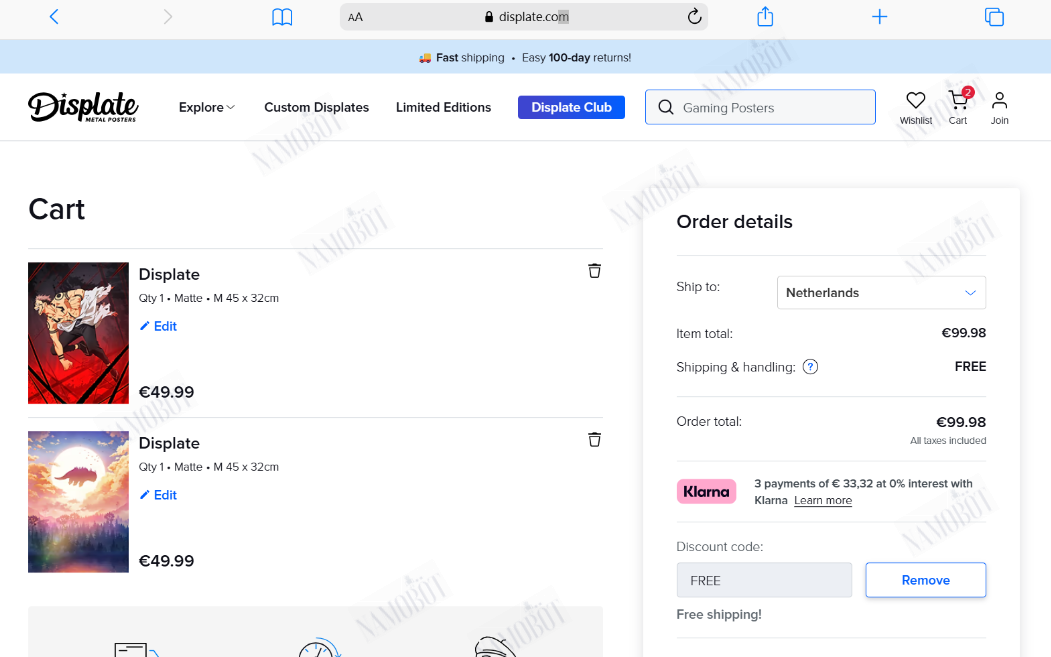Screen dimensions: 1051x657
Task: Expand the Explore menu
Action: (206, 107)
